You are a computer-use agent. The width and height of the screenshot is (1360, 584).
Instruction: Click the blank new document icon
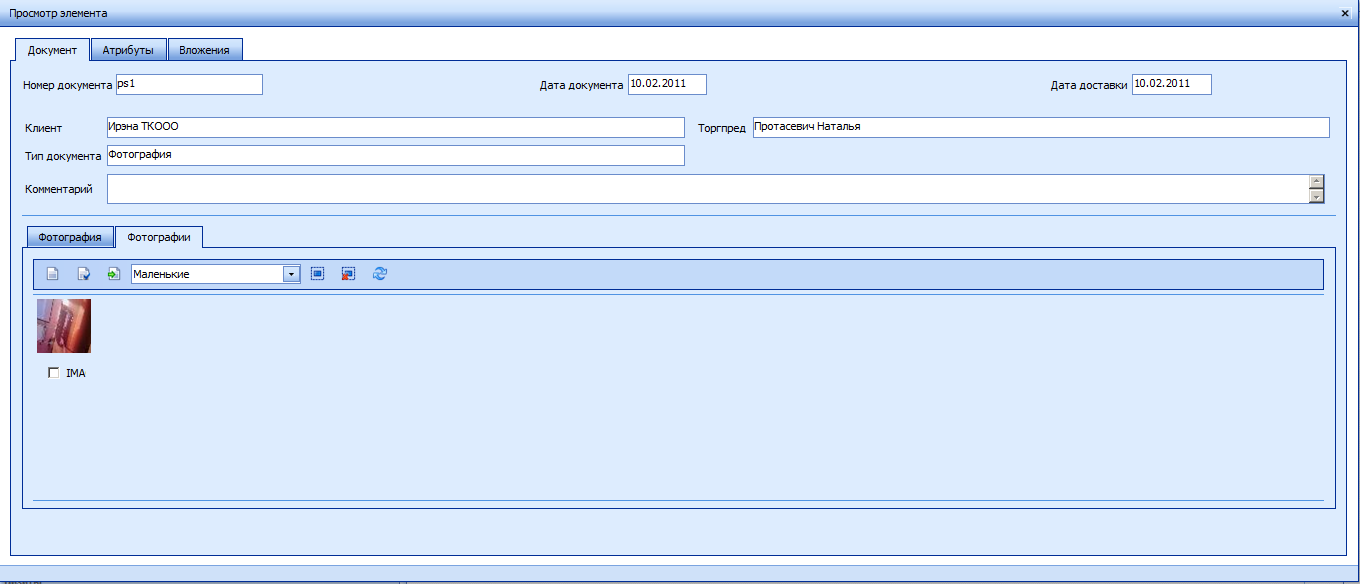53,274
